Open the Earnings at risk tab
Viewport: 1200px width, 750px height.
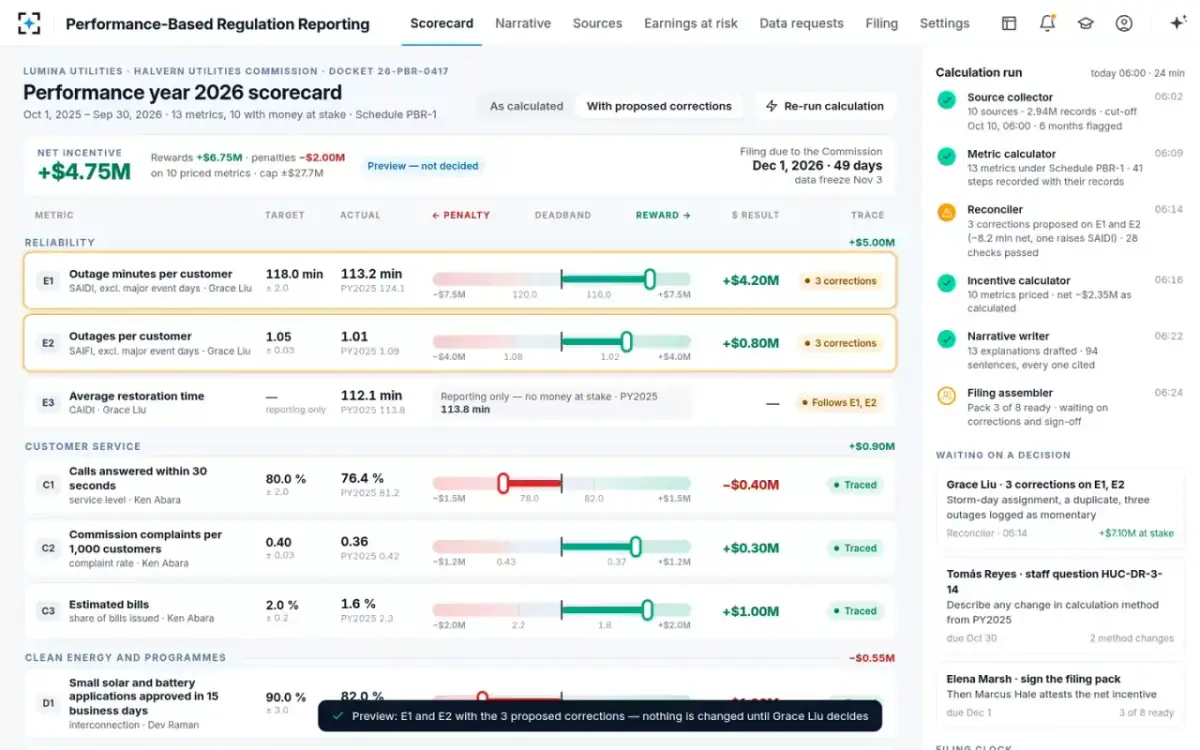(691, 23)
